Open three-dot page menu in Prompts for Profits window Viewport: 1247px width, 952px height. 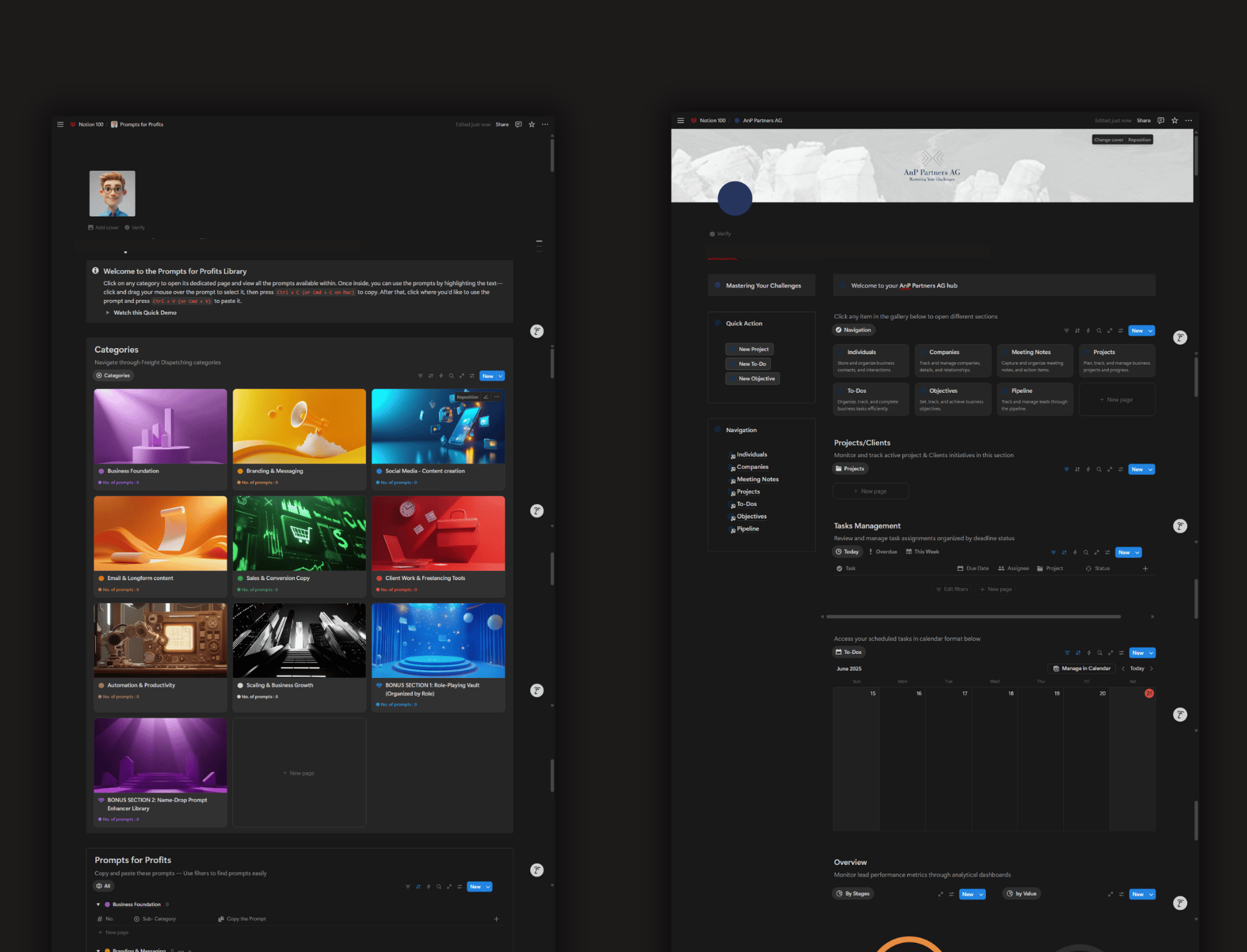(x=545, y=124)
